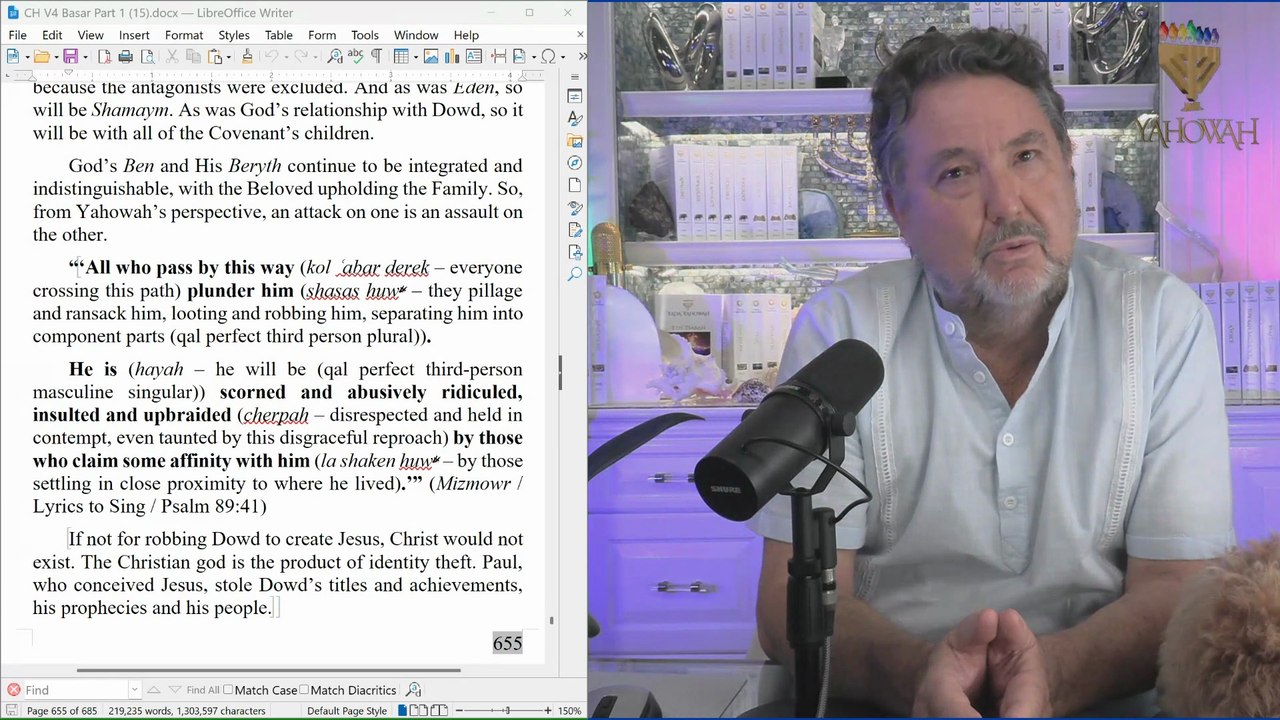The height and width of the screenshot is (720, 1280).
Task: Click the New document icon
Action: coord(12,56)
